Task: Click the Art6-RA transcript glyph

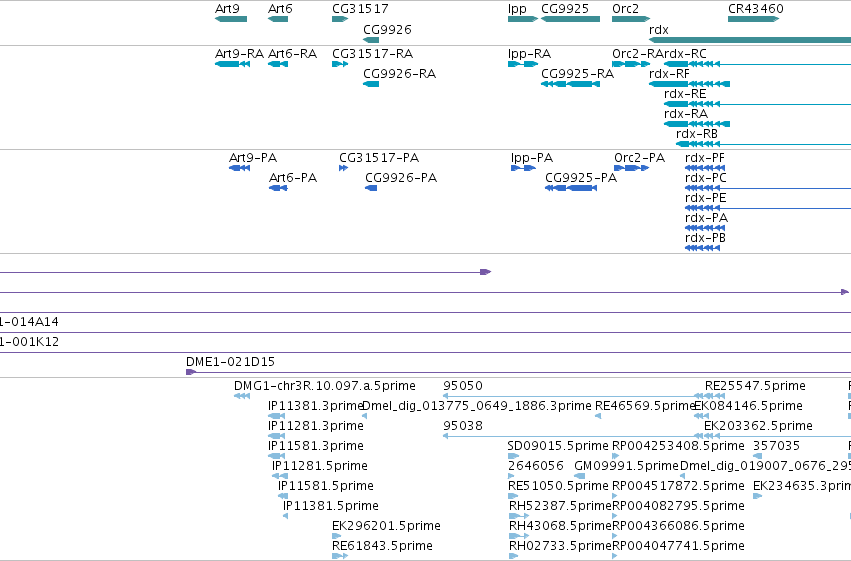Action: [x=278, y=64]
